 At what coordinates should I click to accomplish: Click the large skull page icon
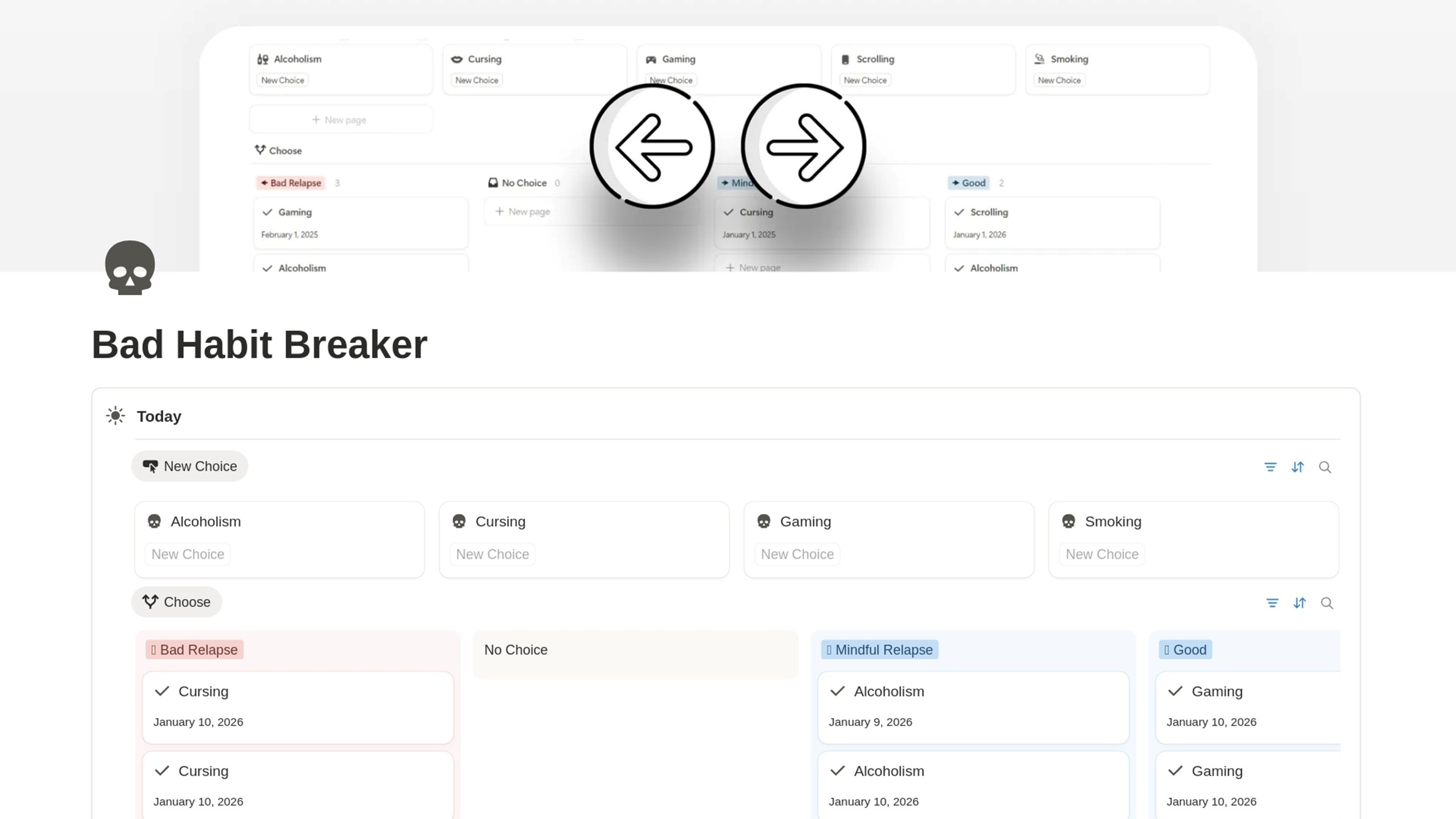click(130, 267)
